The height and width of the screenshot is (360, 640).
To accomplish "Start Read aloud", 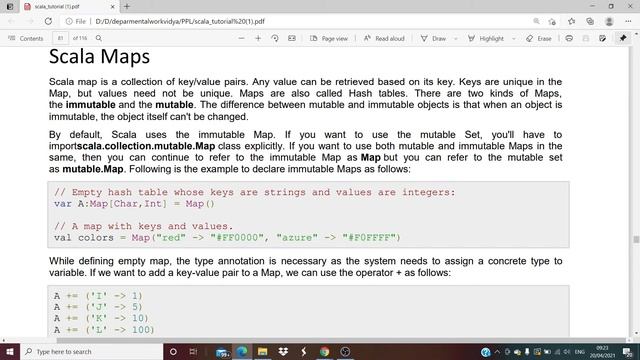I will pos(384,38).
